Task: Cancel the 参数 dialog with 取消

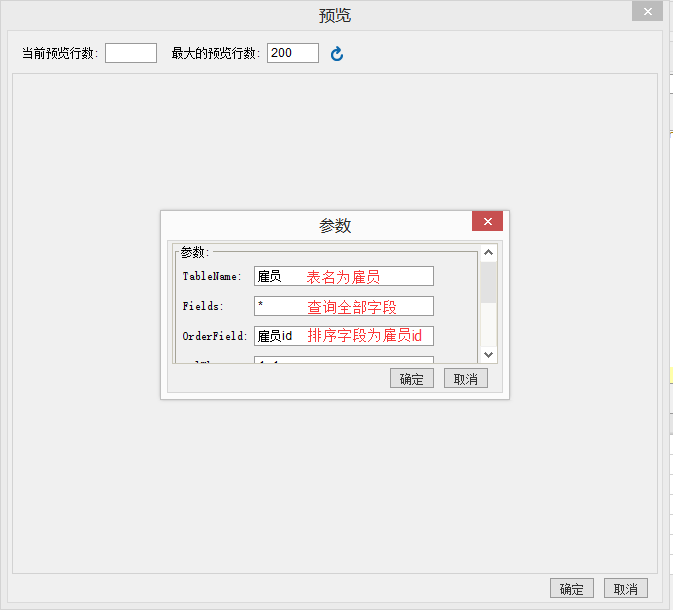Action: [466, 378]
